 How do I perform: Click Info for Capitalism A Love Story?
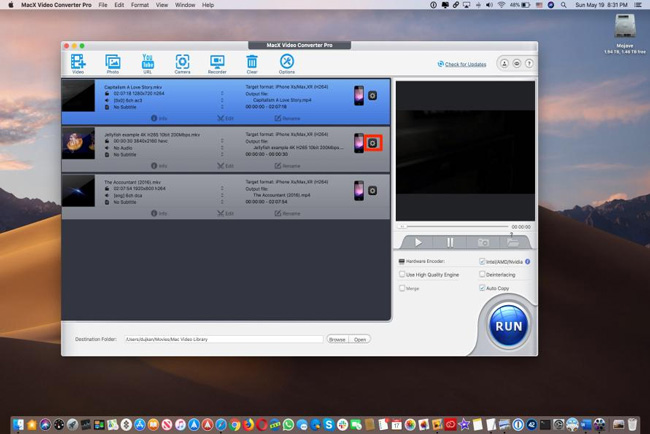[x=159, y=119]
